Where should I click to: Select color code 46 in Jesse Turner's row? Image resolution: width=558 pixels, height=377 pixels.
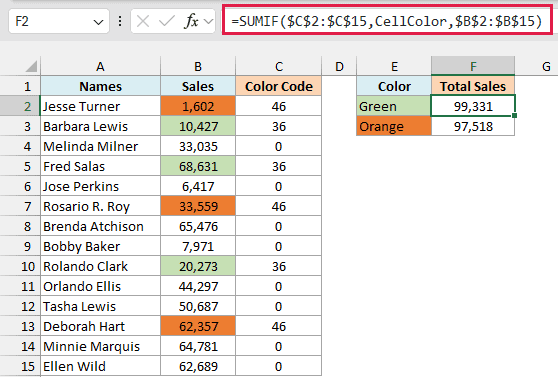[x=279, y=106]
